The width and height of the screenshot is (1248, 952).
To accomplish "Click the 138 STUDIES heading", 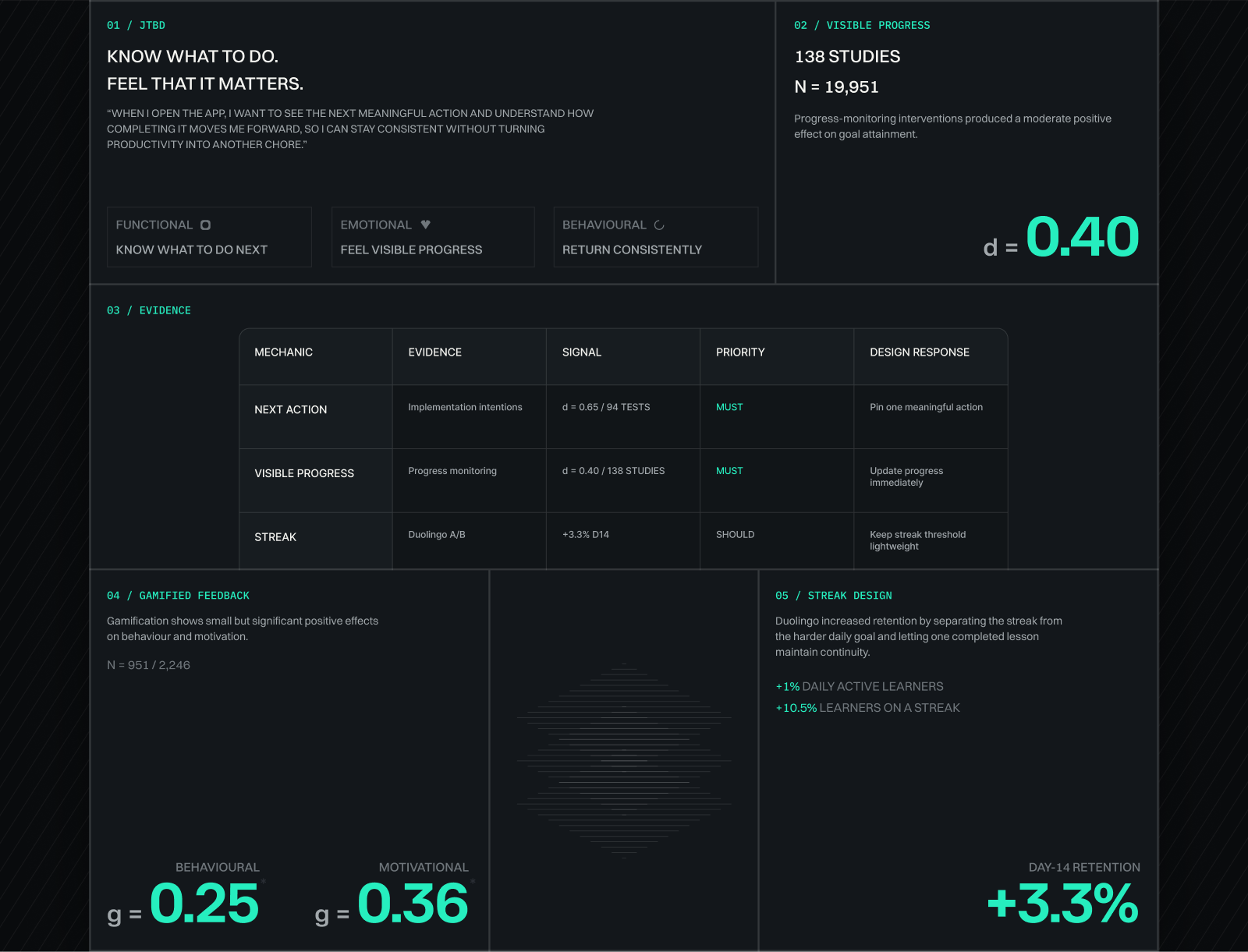I will 847,56.
